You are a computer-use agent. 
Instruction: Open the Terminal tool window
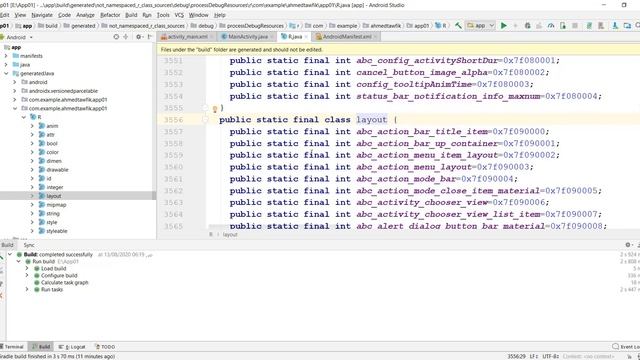point(11,347)
